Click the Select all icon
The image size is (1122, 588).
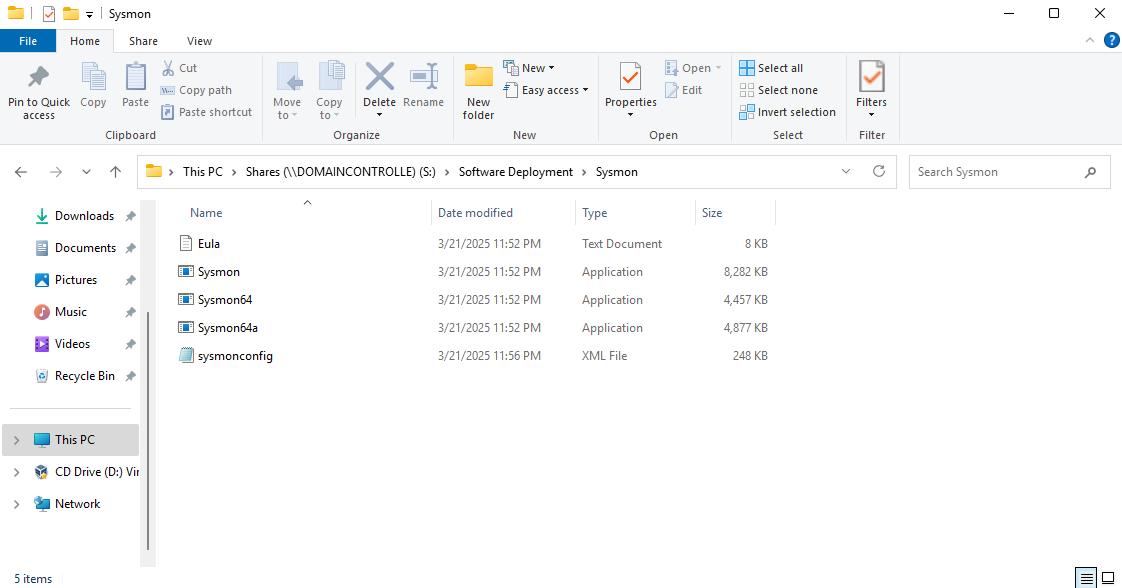click(x=747, y=68)
